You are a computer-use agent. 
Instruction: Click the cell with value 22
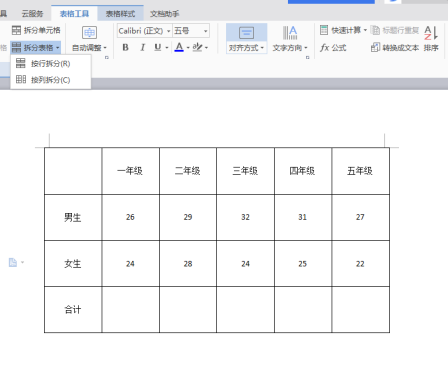(360, 264)
